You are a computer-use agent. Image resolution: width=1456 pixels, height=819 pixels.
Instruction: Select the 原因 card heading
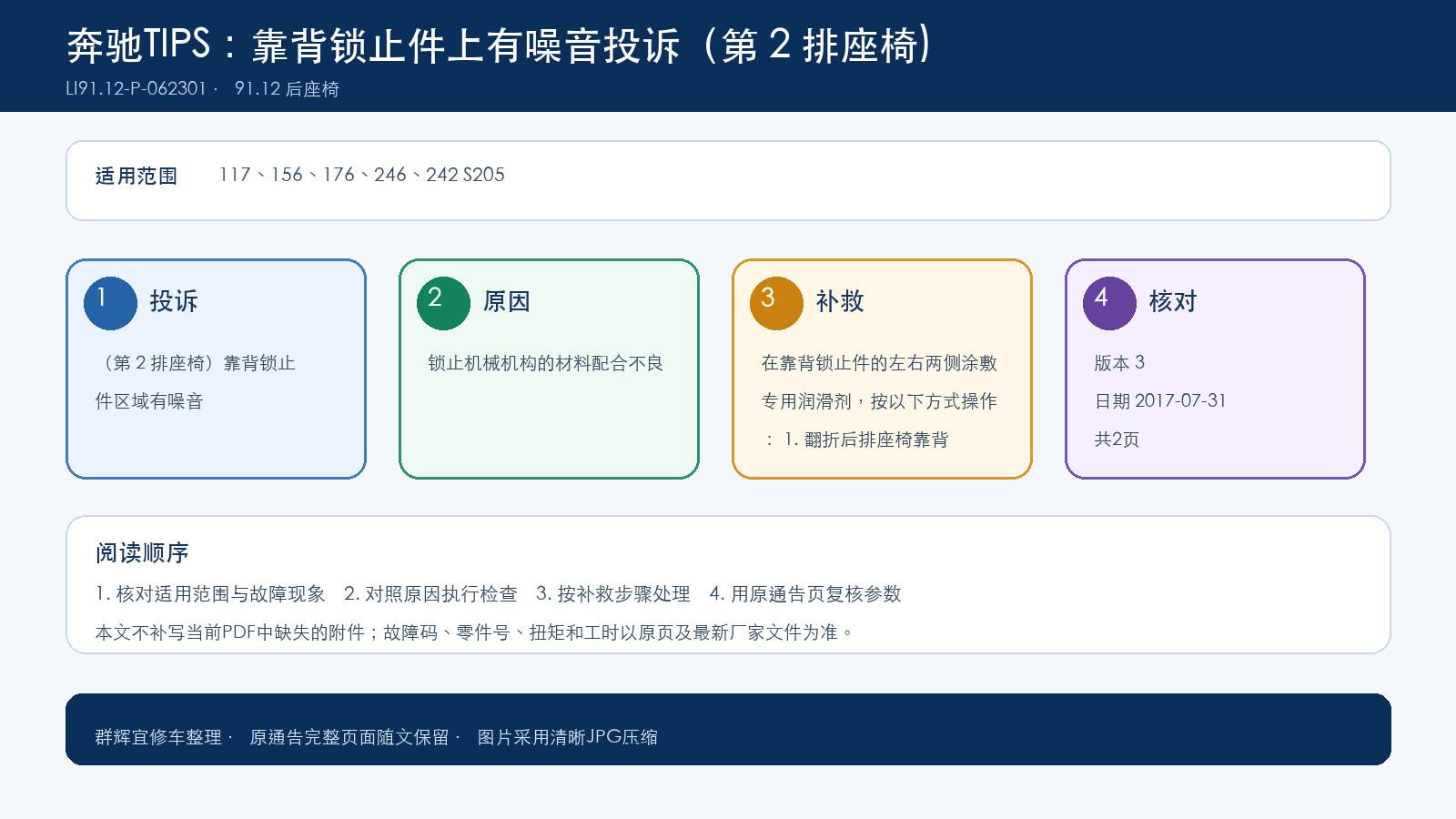(507, 301)
